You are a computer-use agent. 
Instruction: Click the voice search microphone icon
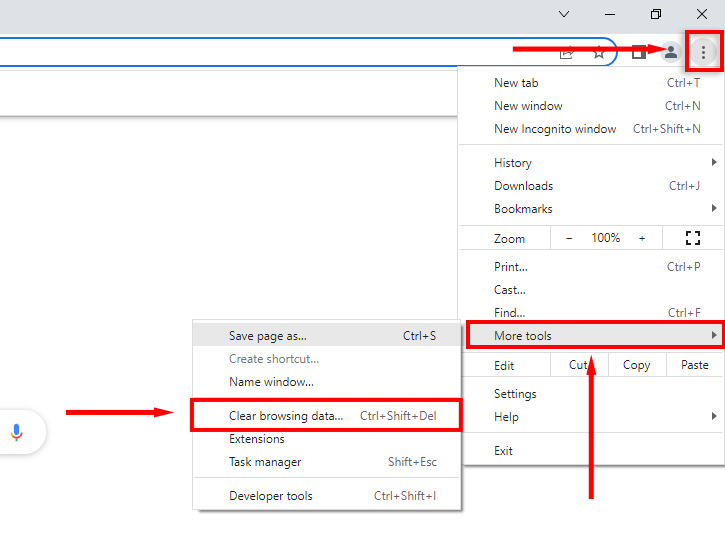tap(16, 433)
